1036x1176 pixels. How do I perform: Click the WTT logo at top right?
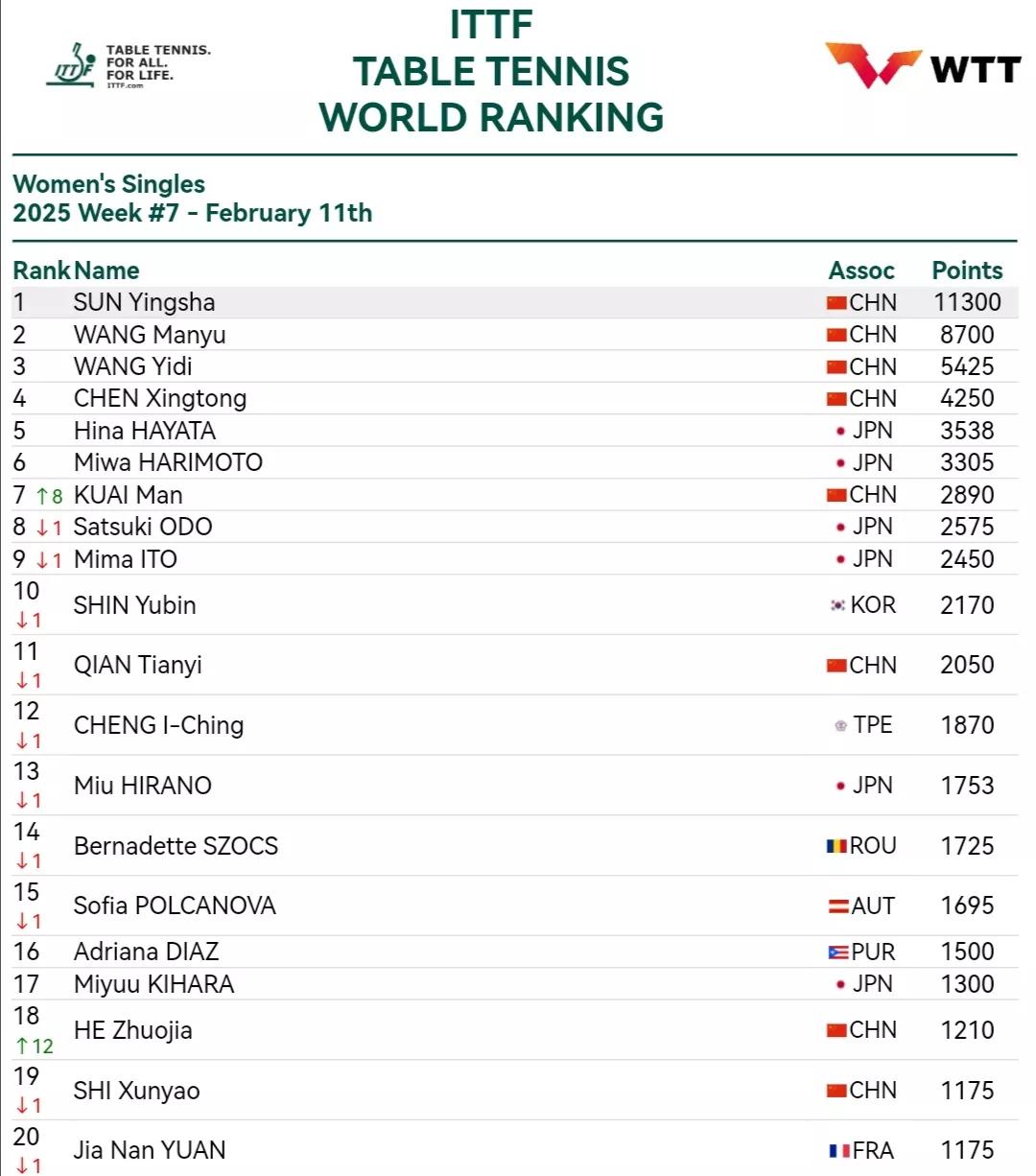click(x=923, y=66)
